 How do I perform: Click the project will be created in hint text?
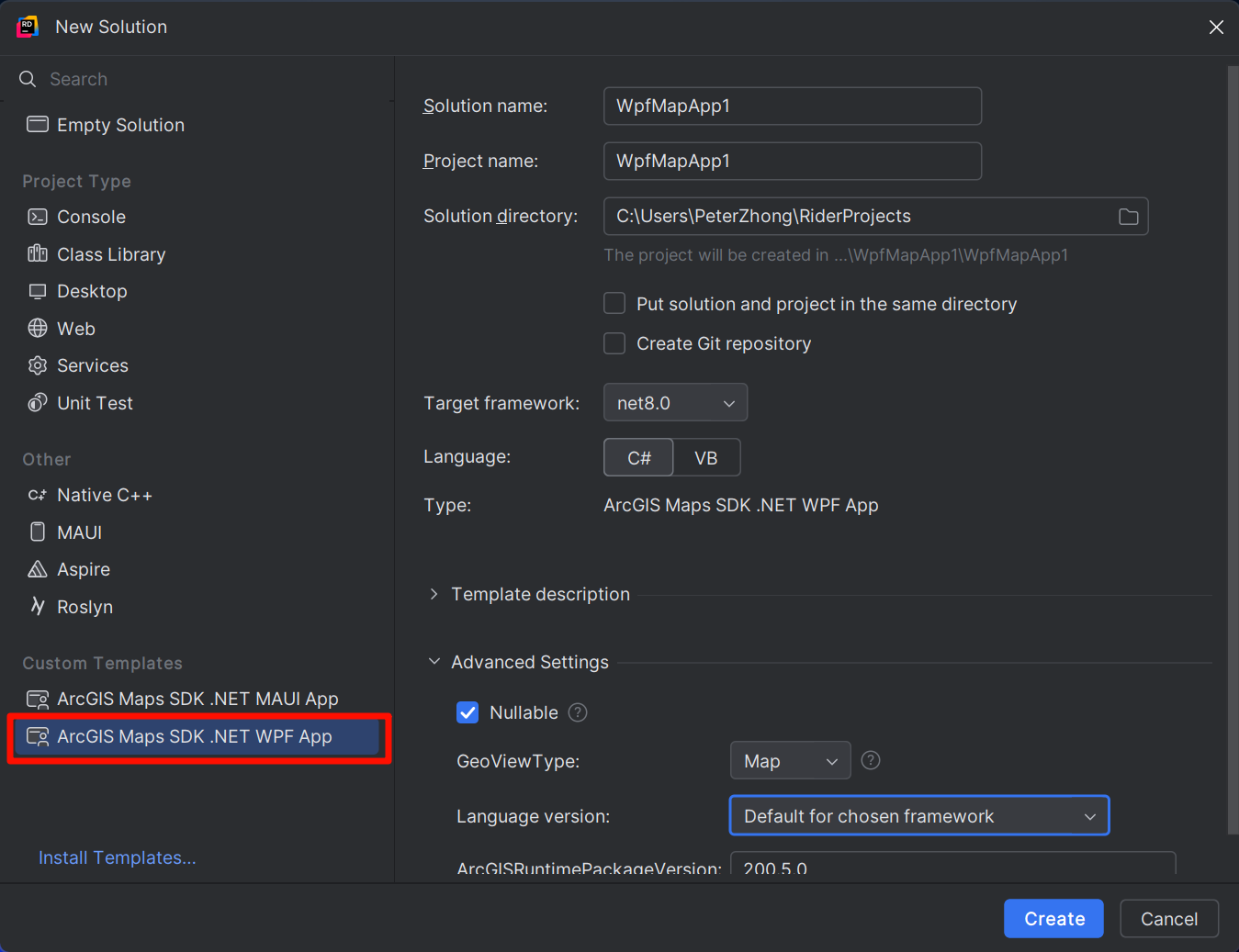[x=836, y=255]
